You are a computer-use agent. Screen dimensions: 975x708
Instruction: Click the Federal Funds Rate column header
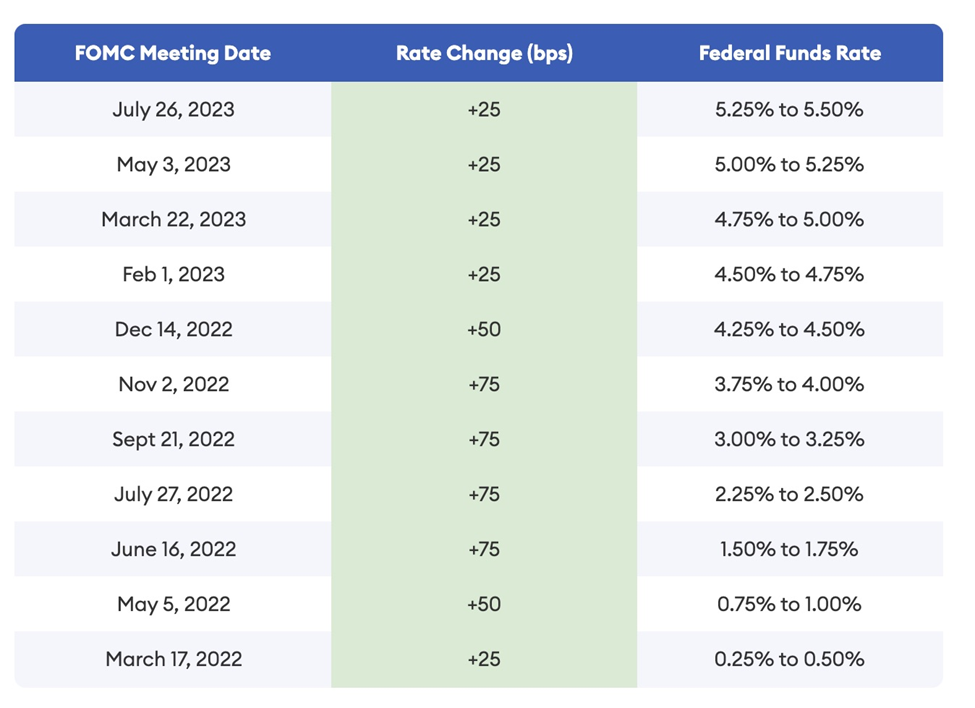coord(790,53)
